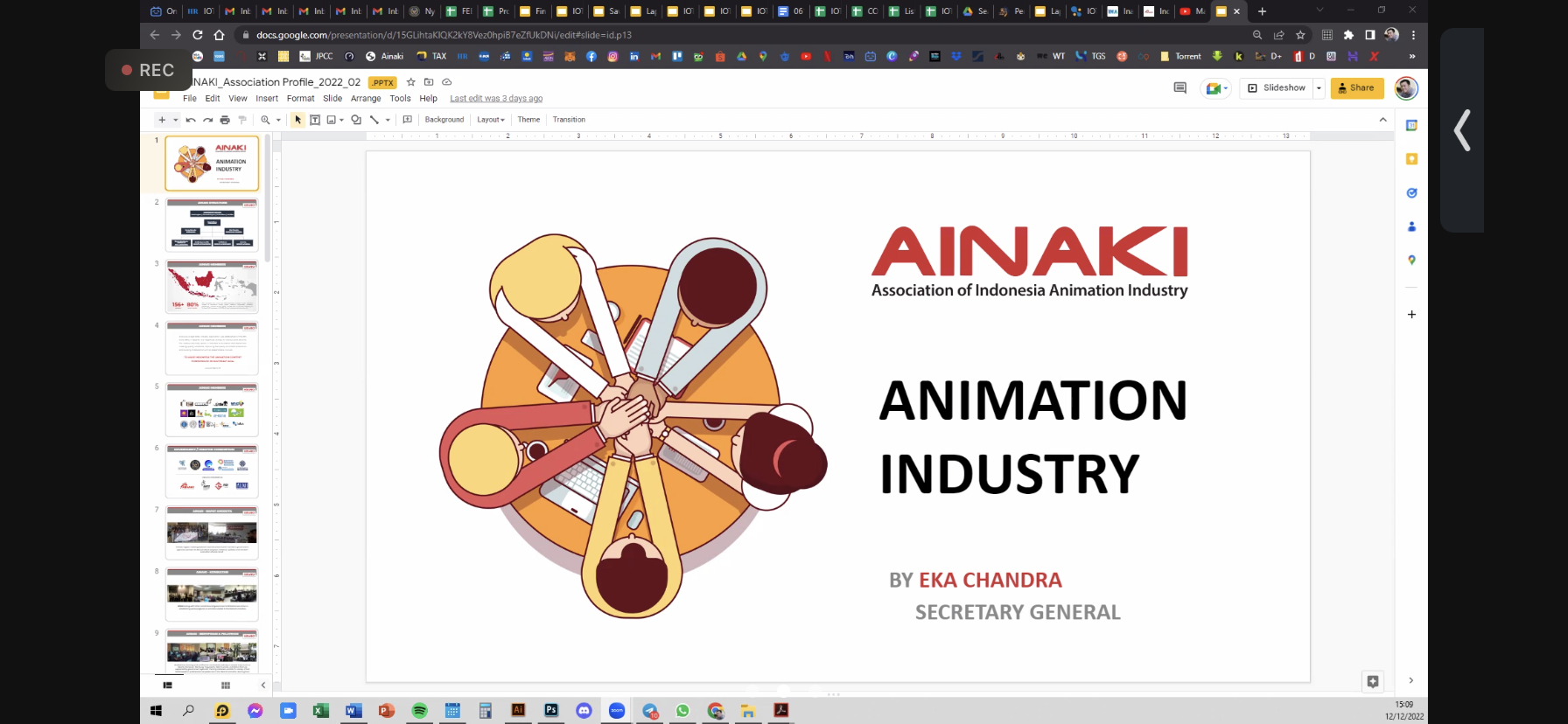The width and height of the screenshot is (1568, 724).
Task: Click the new slide plus button
Action: point(162,120)
